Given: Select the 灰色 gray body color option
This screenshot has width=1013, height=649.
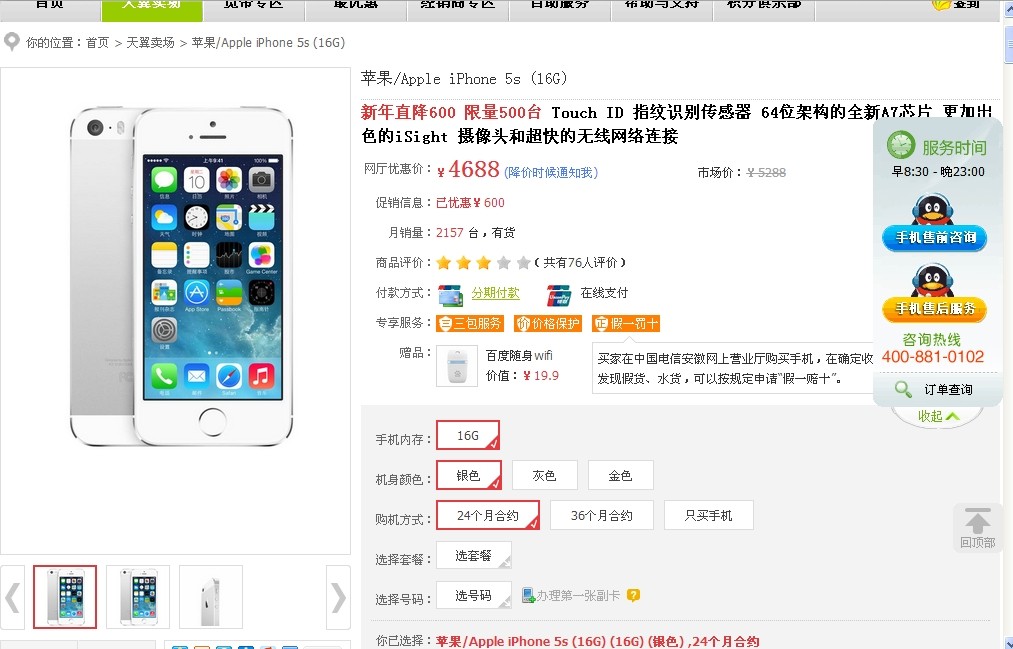Looking at the screenshot, I should (x=544, y=476).
